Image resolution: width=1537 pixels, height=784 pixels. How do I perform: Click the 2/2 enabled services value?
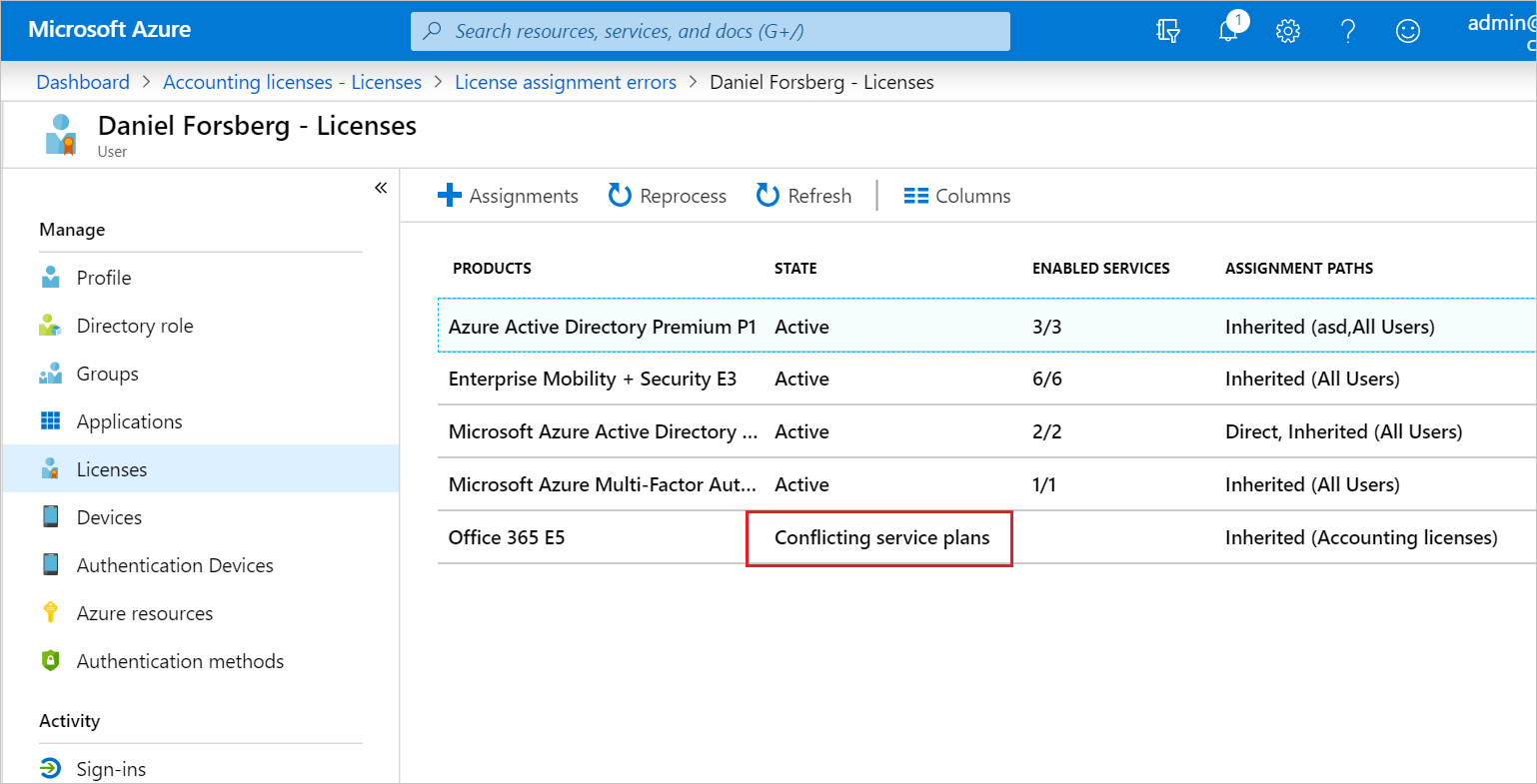1046,431
